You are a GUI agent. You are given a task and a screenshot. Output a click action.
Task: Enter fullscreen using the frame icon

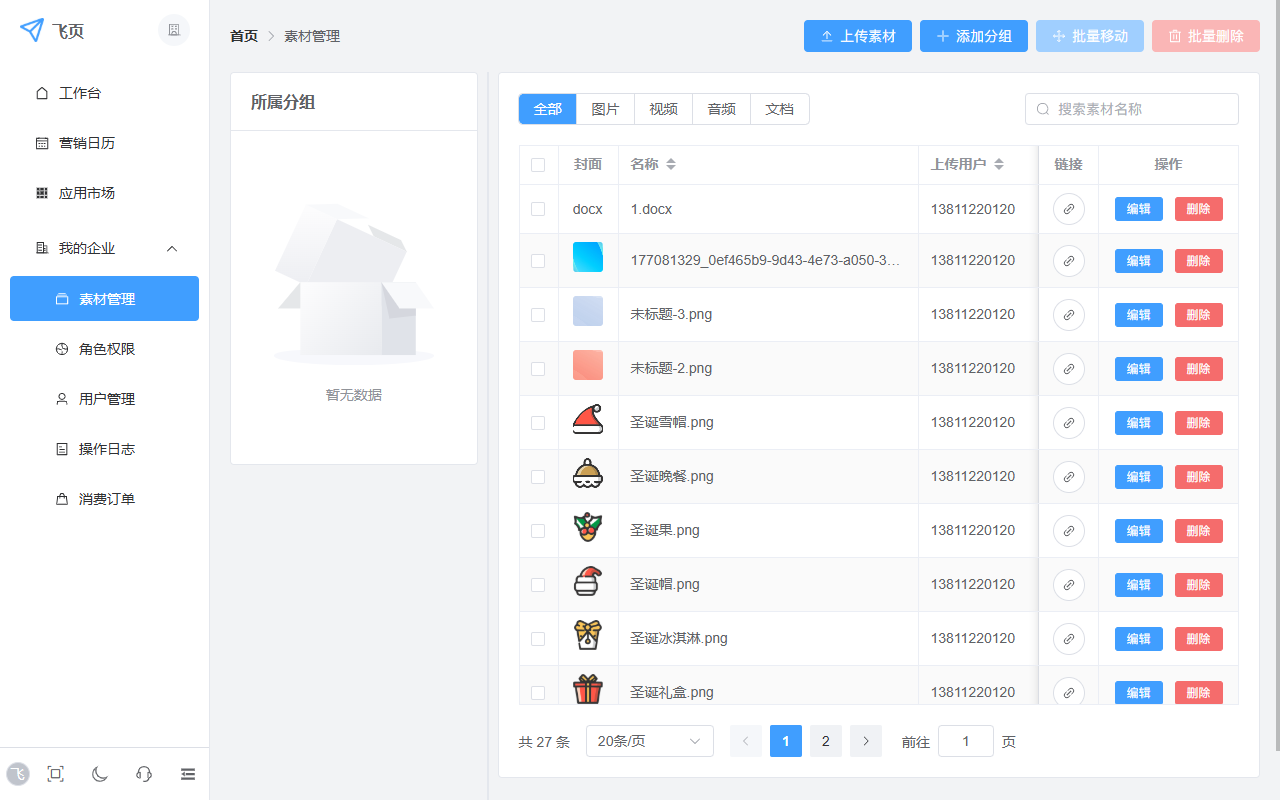tap(55, 773)
